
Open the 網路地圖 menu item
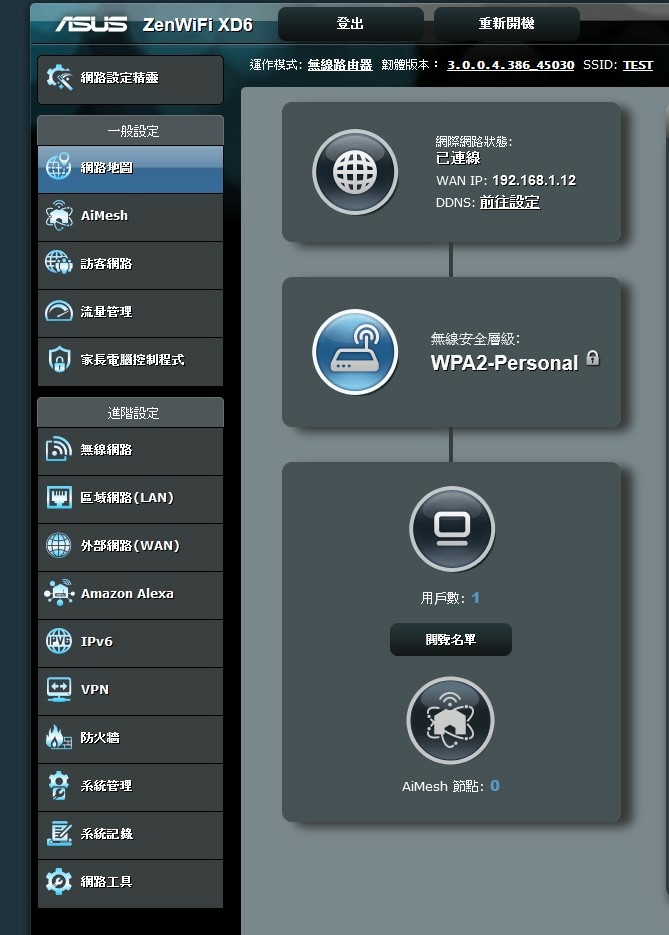click(130, 169)
